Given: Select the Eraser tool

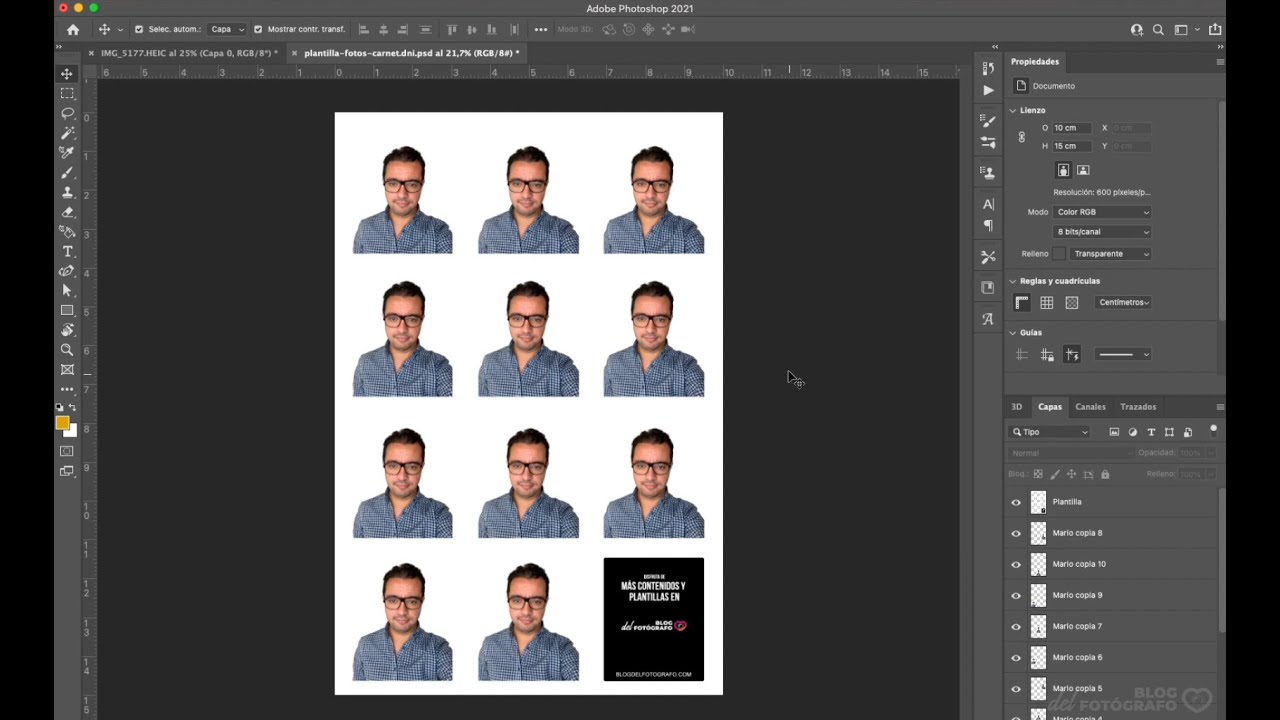Looking at the screenshot, I should (67, 212).
